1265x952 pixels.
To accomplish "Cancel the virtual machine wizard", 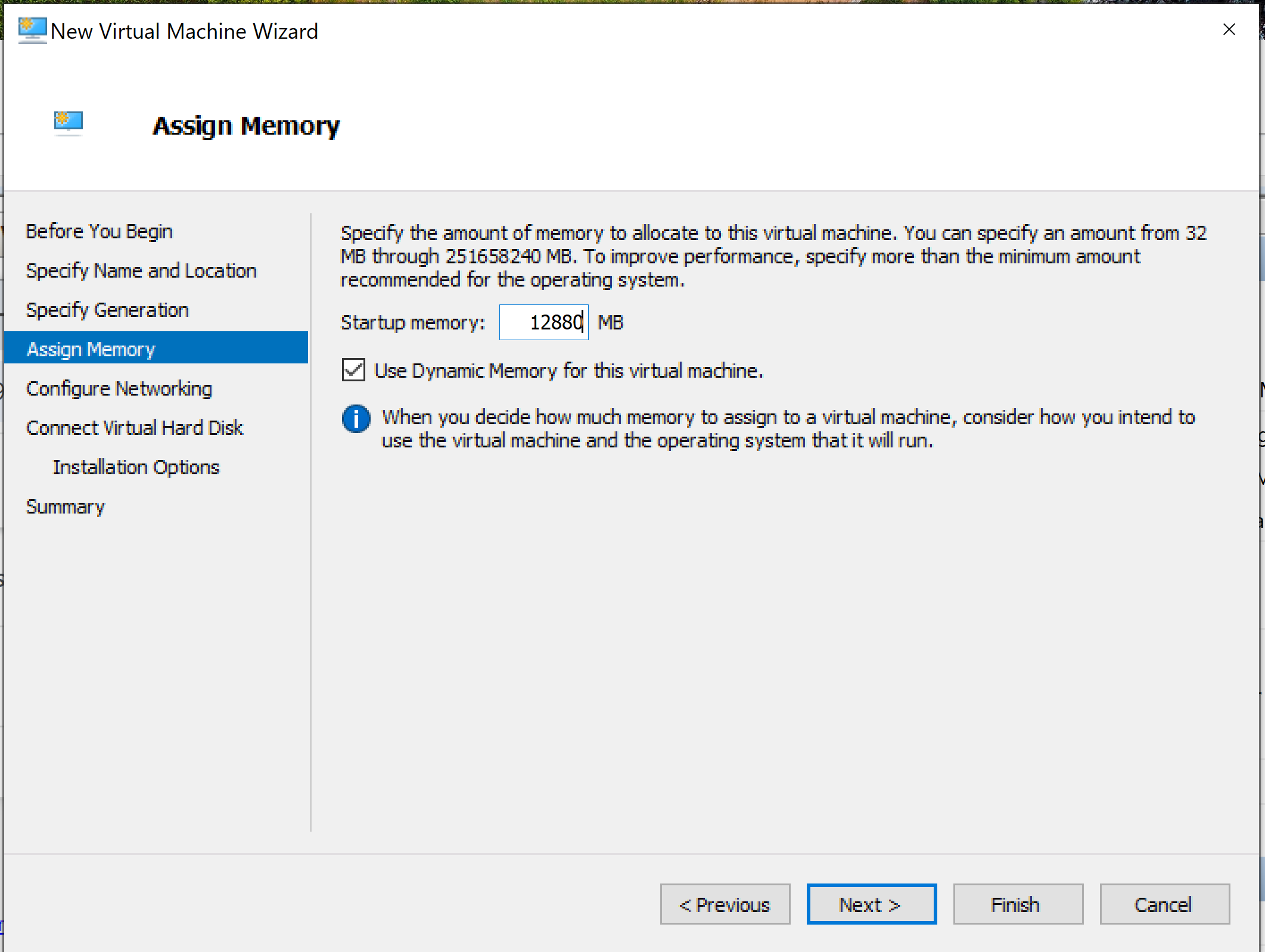I will pos(1164,904).
